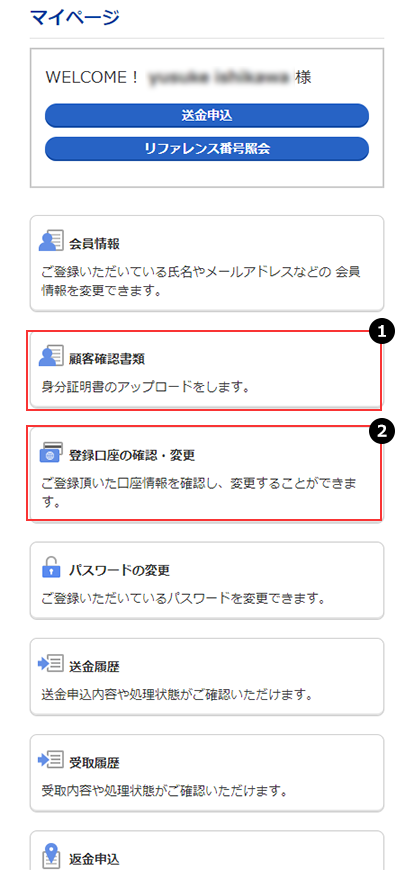Click the 送金履歴 arrow list icon
The image size is (414, 870).
coord(51,664)
